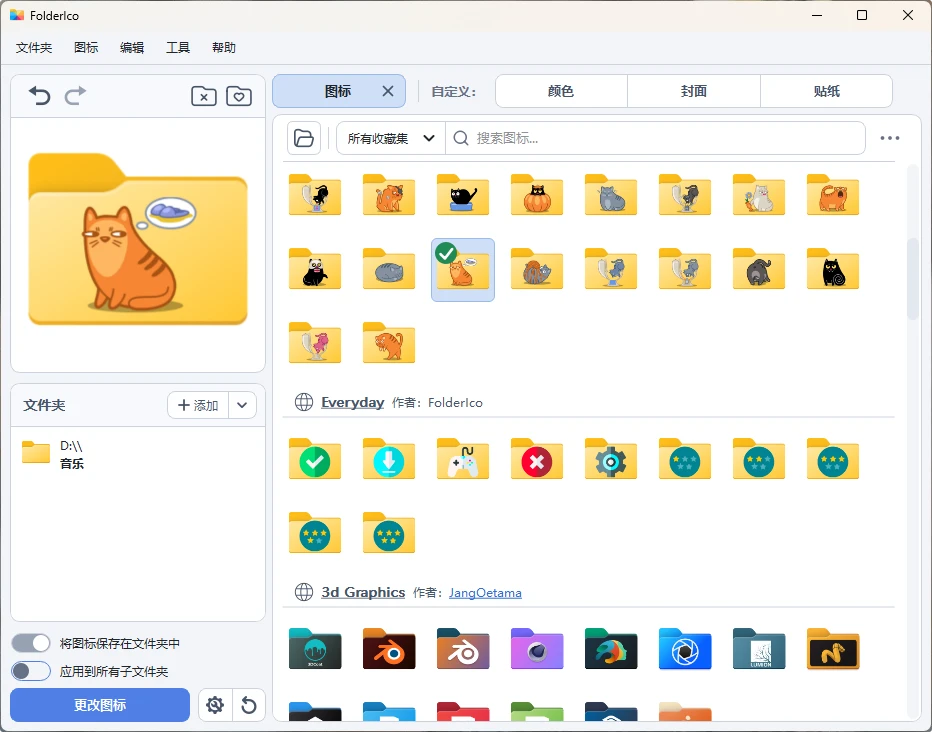This screenshot has width=932, height=732.
Task: Open the three-dot more options menu
Action: [x=890, y=138]
